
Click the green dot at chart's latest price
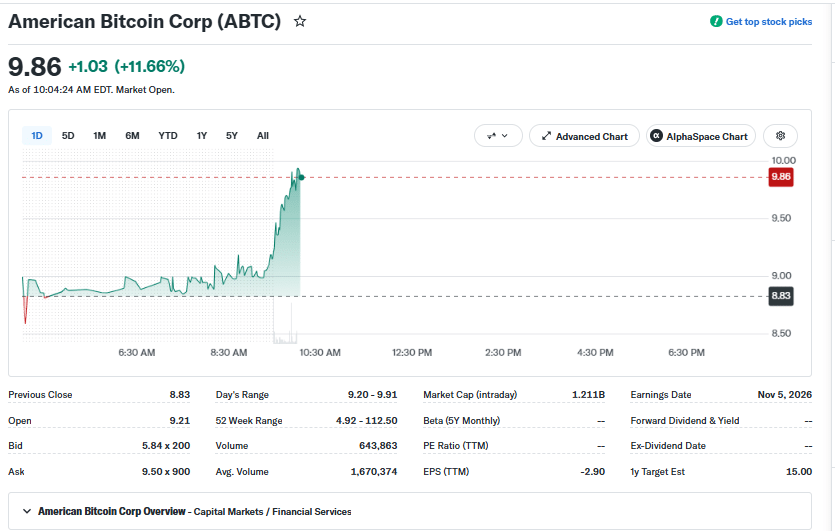pos(301,177)
